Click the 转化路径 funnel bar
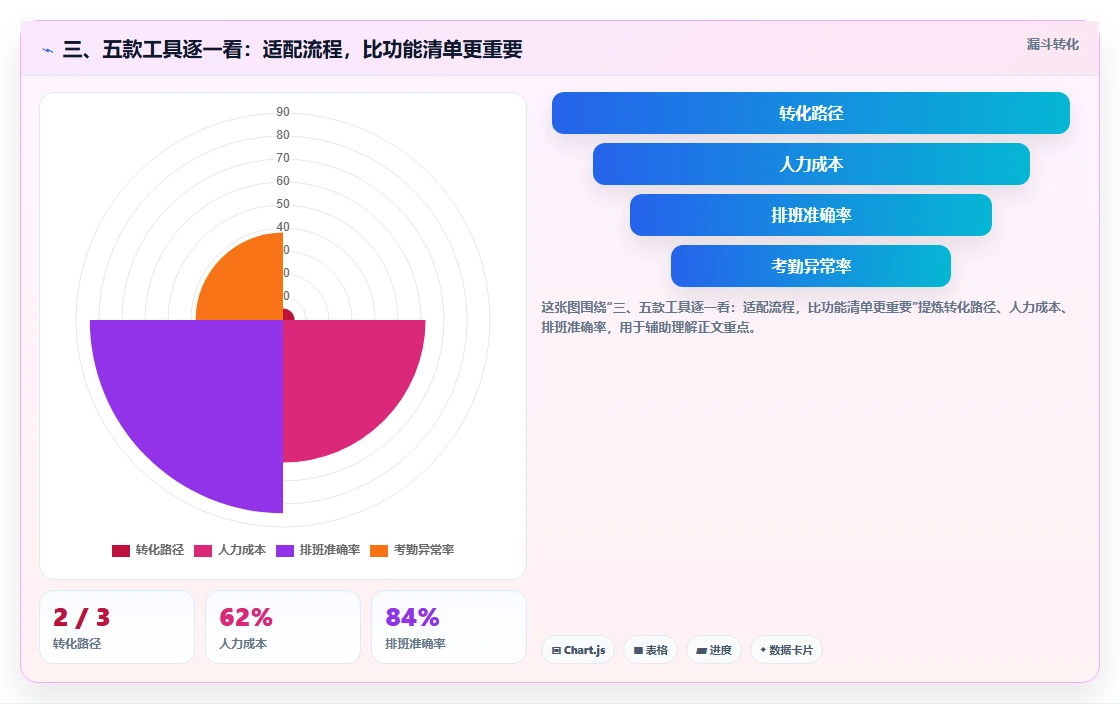This screenshot has height=704, width=1120. click(x=811, y=113)
